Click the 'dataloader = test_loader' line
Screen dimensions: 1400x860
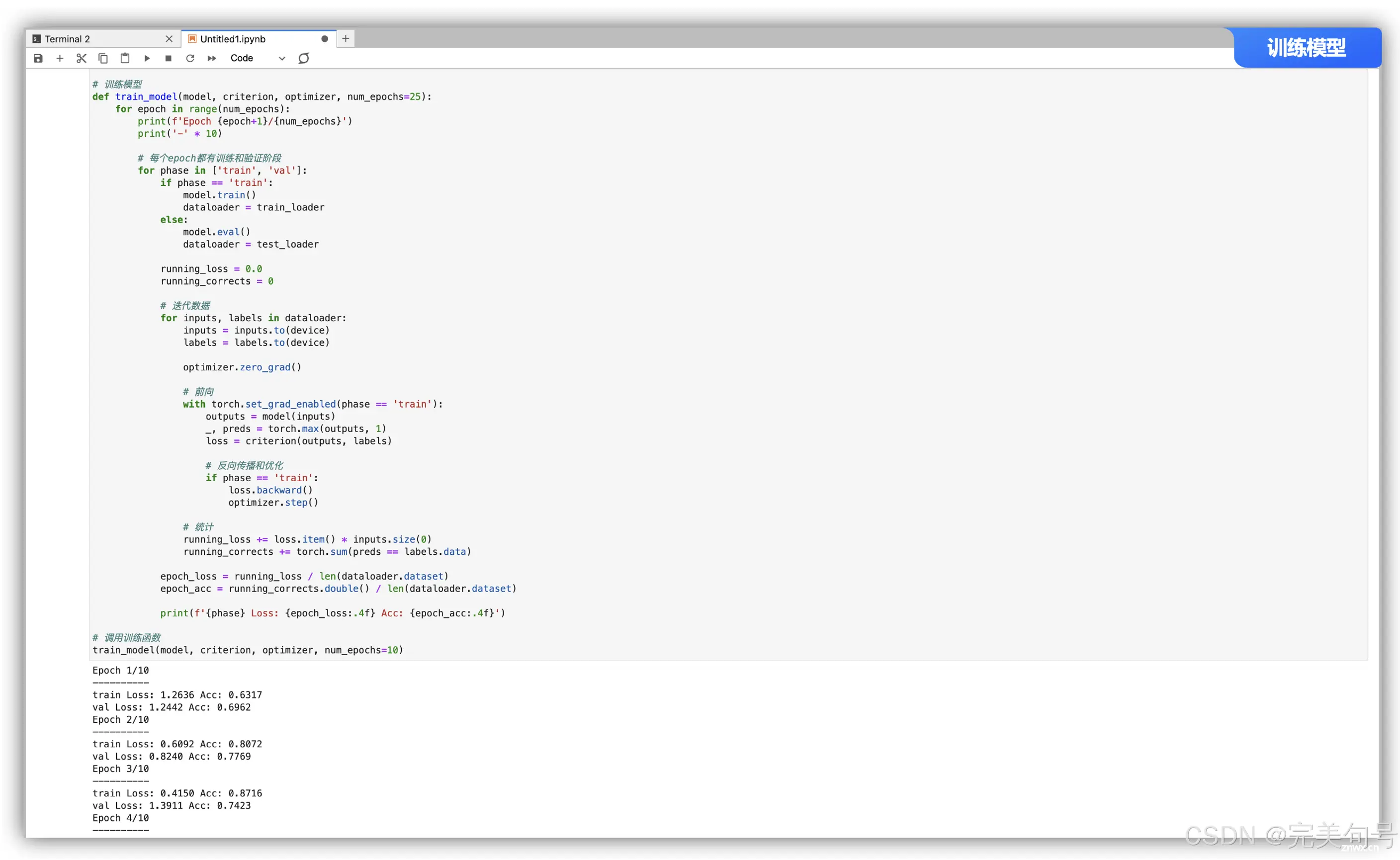(x=251, y=245)
